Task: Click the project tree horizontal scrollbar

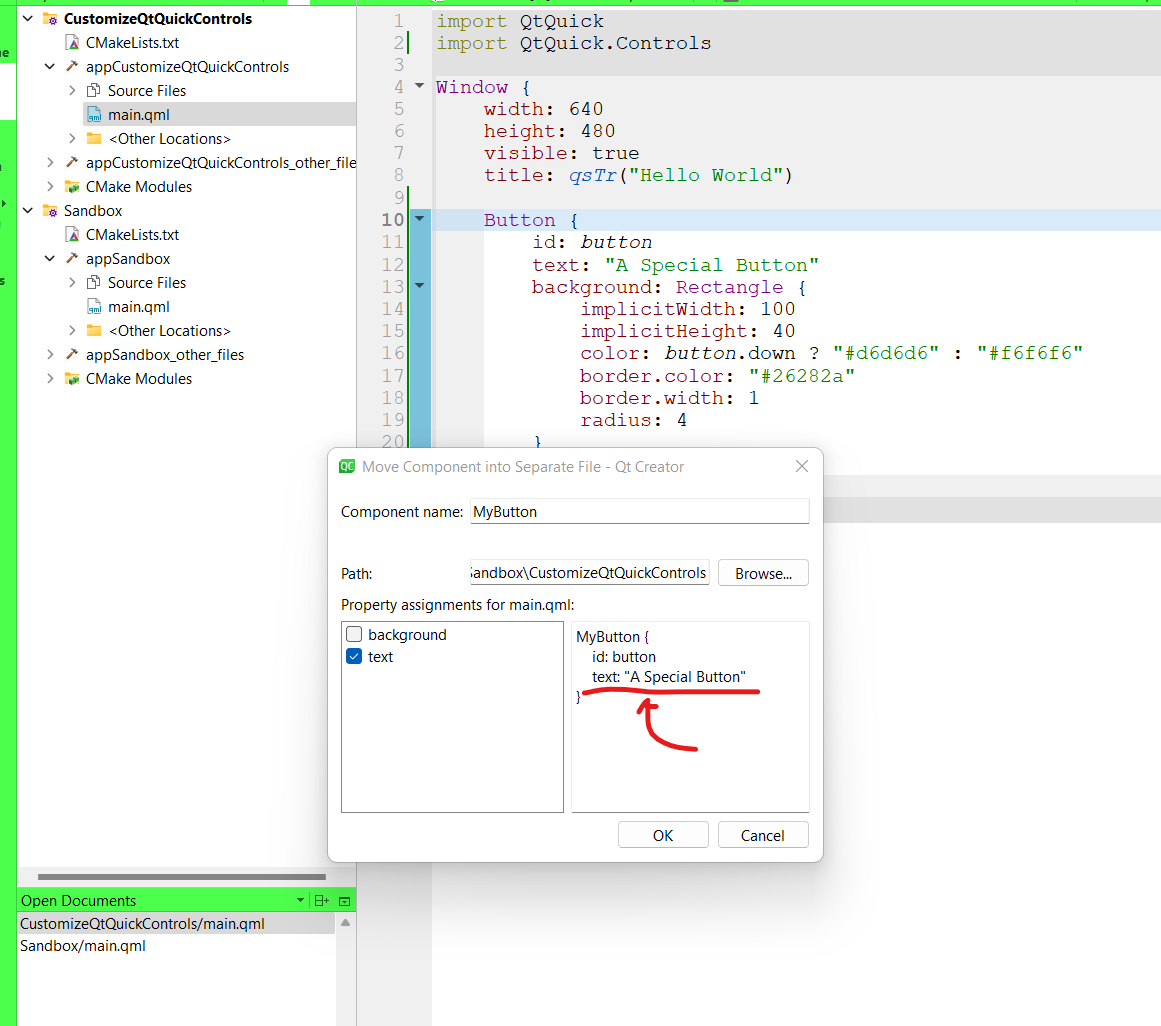Action: click(181, 876)
